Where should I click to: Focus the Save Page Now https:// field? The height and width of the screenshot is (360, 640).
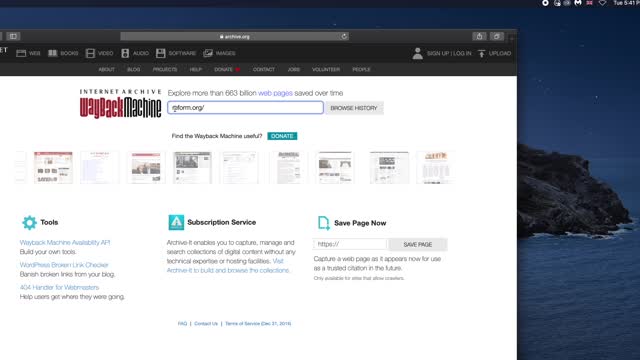tap(350, 244)
